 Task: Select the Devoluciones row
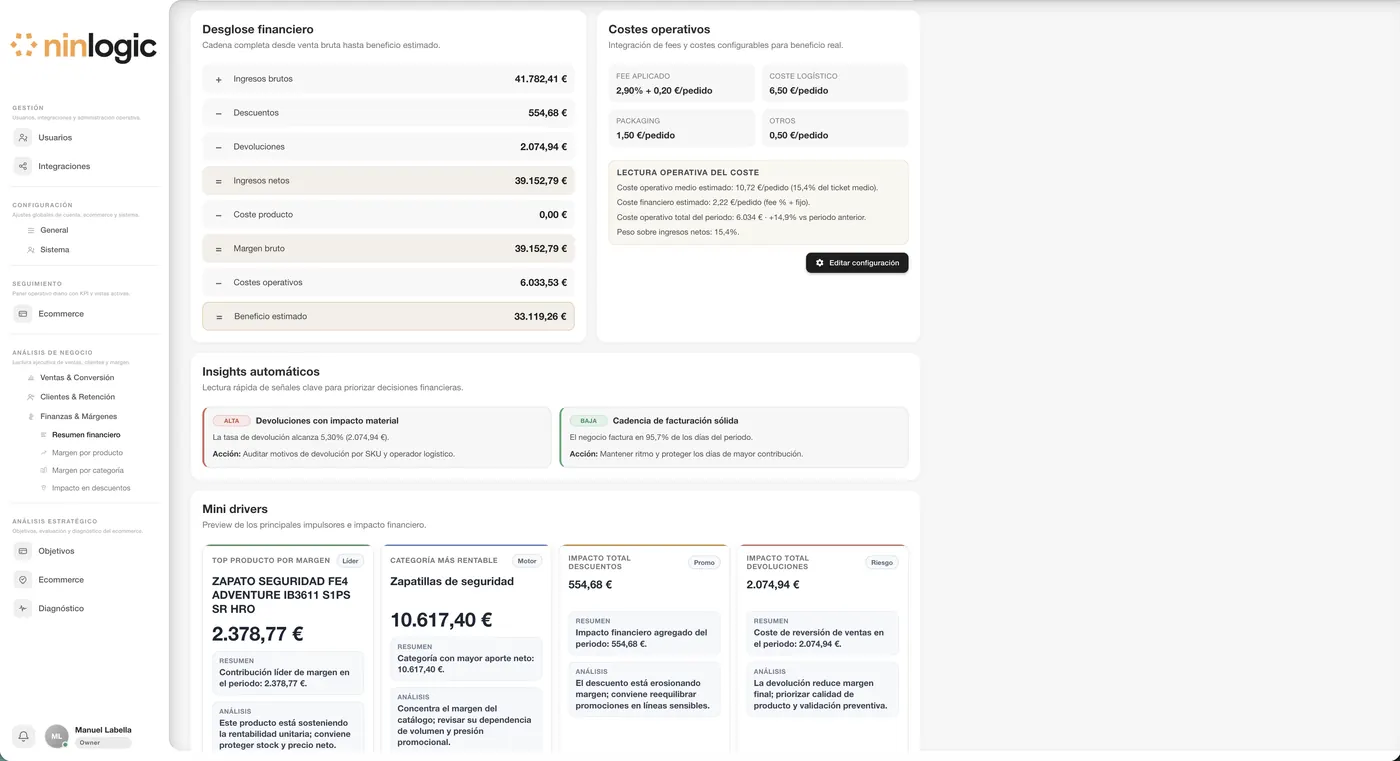point(388,147)
